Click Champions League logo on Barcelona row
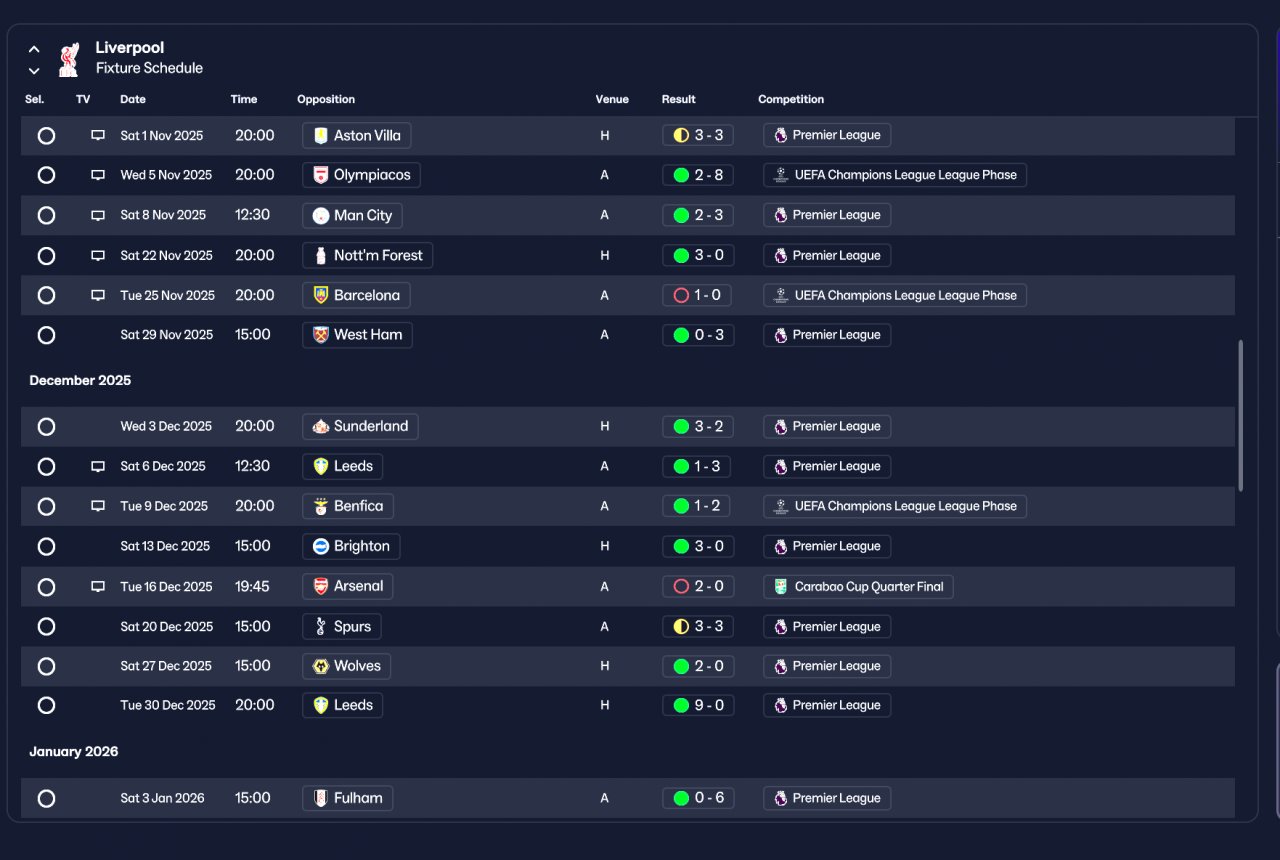Image resolution: width=1280 pixels, height=860 pixels. click(x=781, y=295)
